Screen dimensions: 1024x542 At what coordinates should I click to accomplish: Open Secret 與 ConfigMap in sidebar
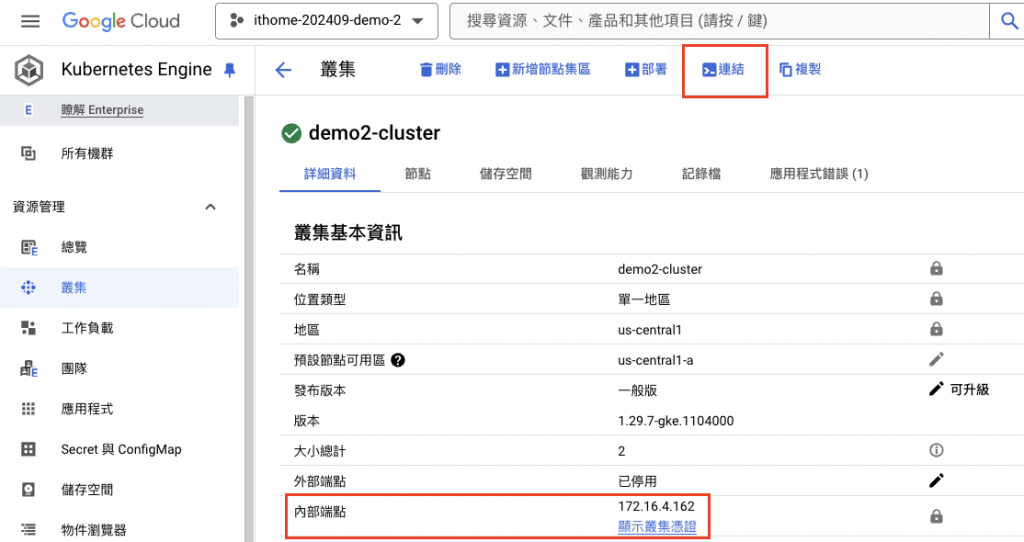121,449
